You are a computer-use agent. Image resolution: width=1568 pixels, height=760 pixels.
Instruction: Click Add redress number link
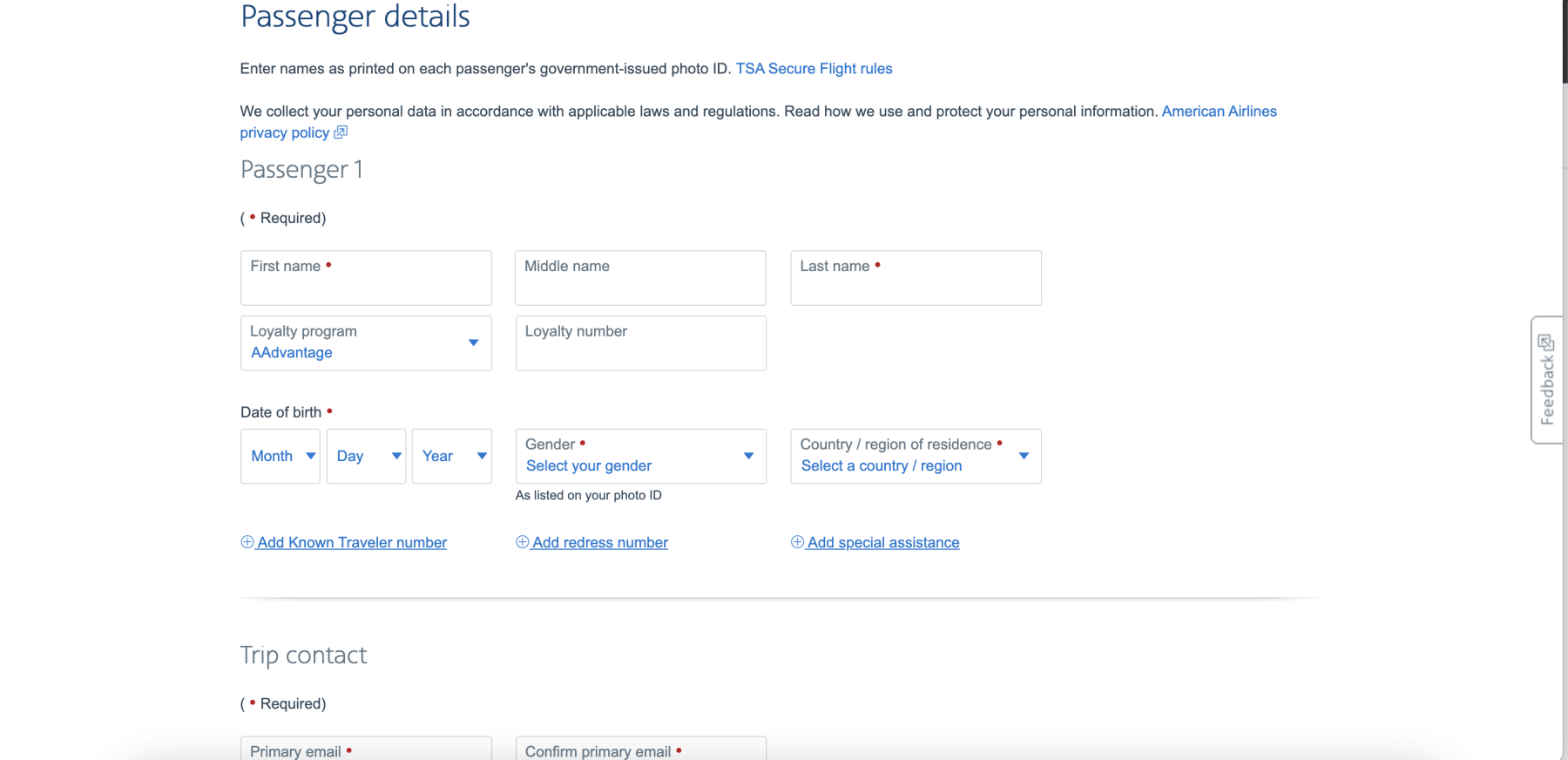[x=600, y=542]
